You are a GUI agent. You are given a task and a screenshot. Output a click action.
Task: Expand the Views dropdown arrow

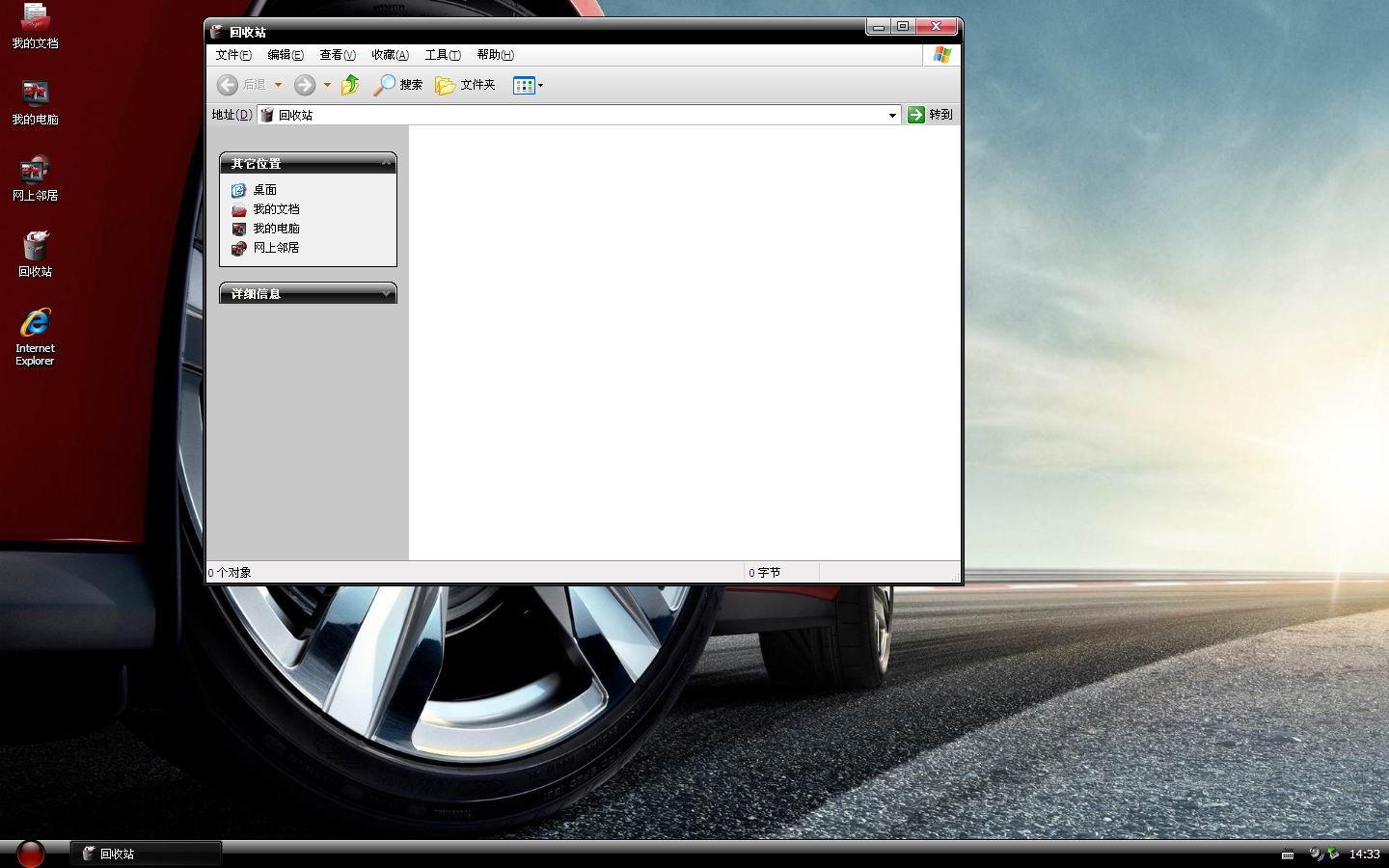pos(540,85)
